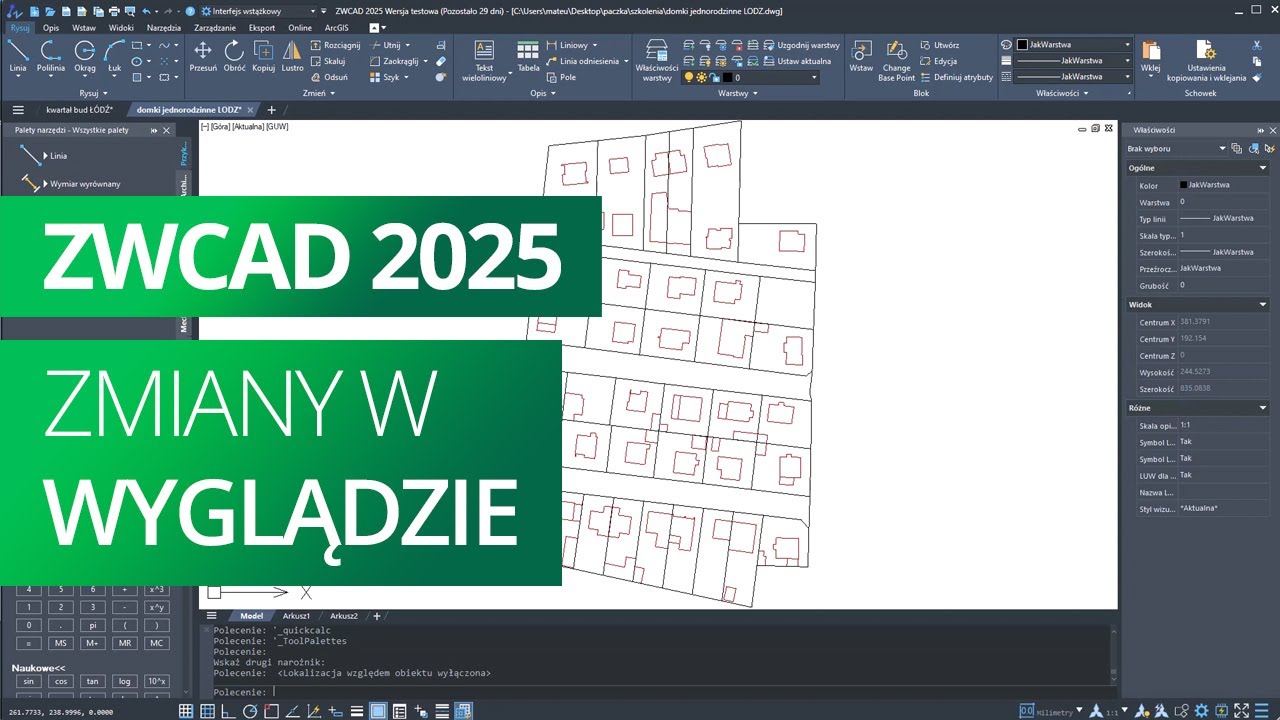The height and width of the screenshot is (720, 1280).
Task: Expand the Zmień panel dropdown
Action: coord(319,93)
